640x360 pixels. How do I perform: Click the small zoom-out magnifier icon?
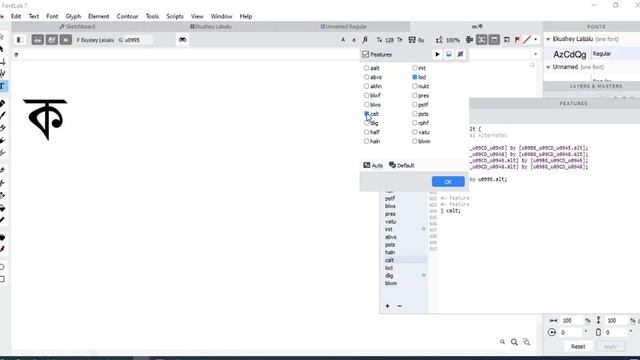pos(502,342)
